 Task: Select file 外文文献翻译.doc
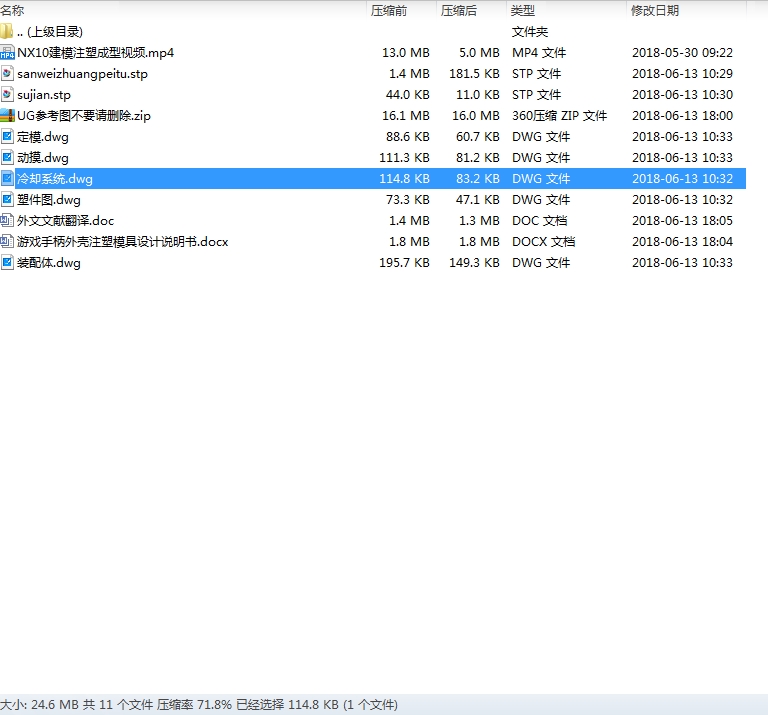tap(66, 221)
